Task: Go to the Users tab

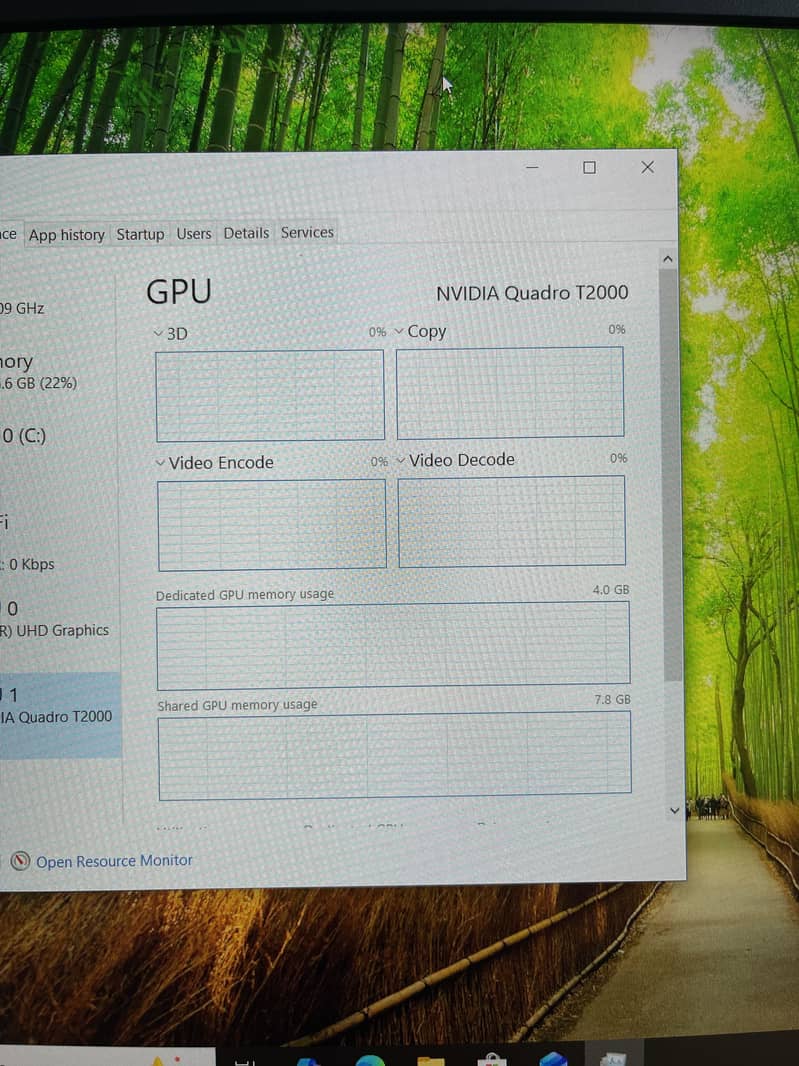Action: [194, 234]
